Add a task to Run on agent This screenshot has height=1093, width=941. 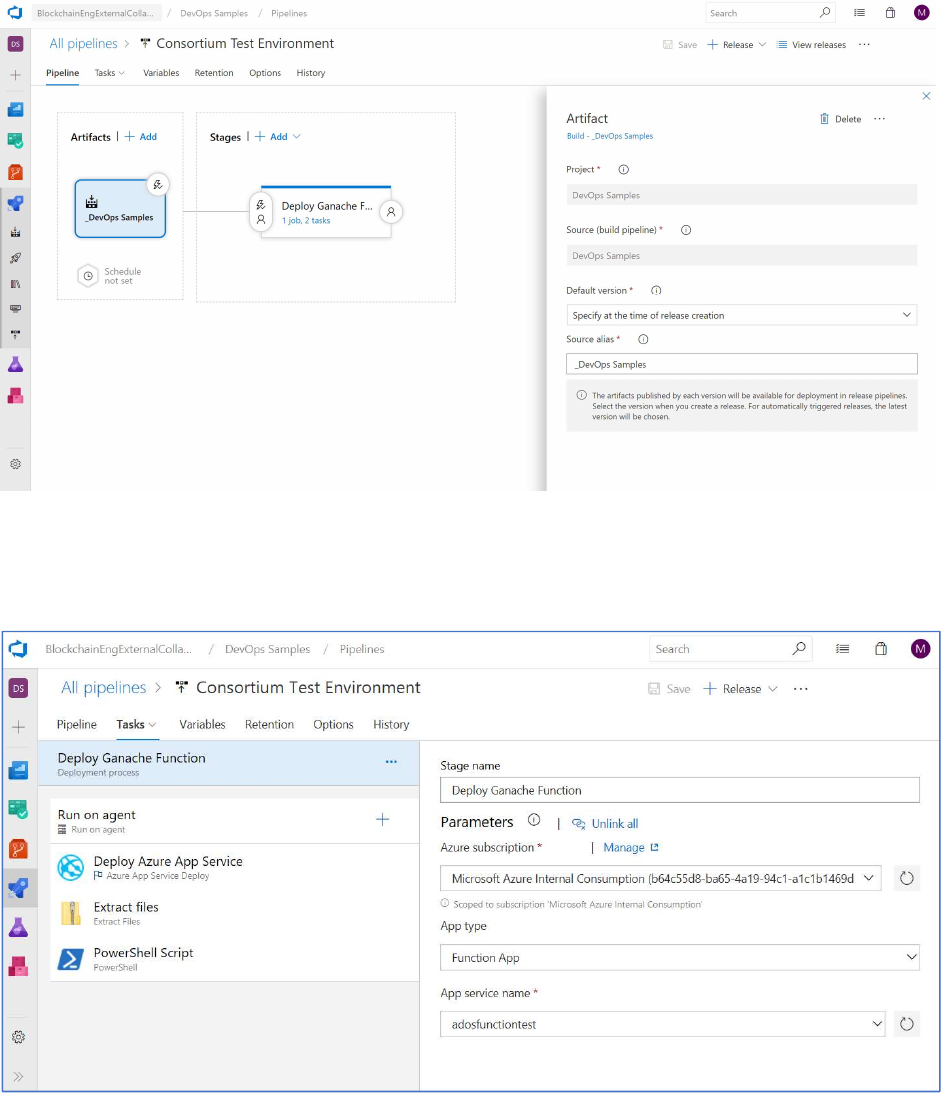pos(383,820)
